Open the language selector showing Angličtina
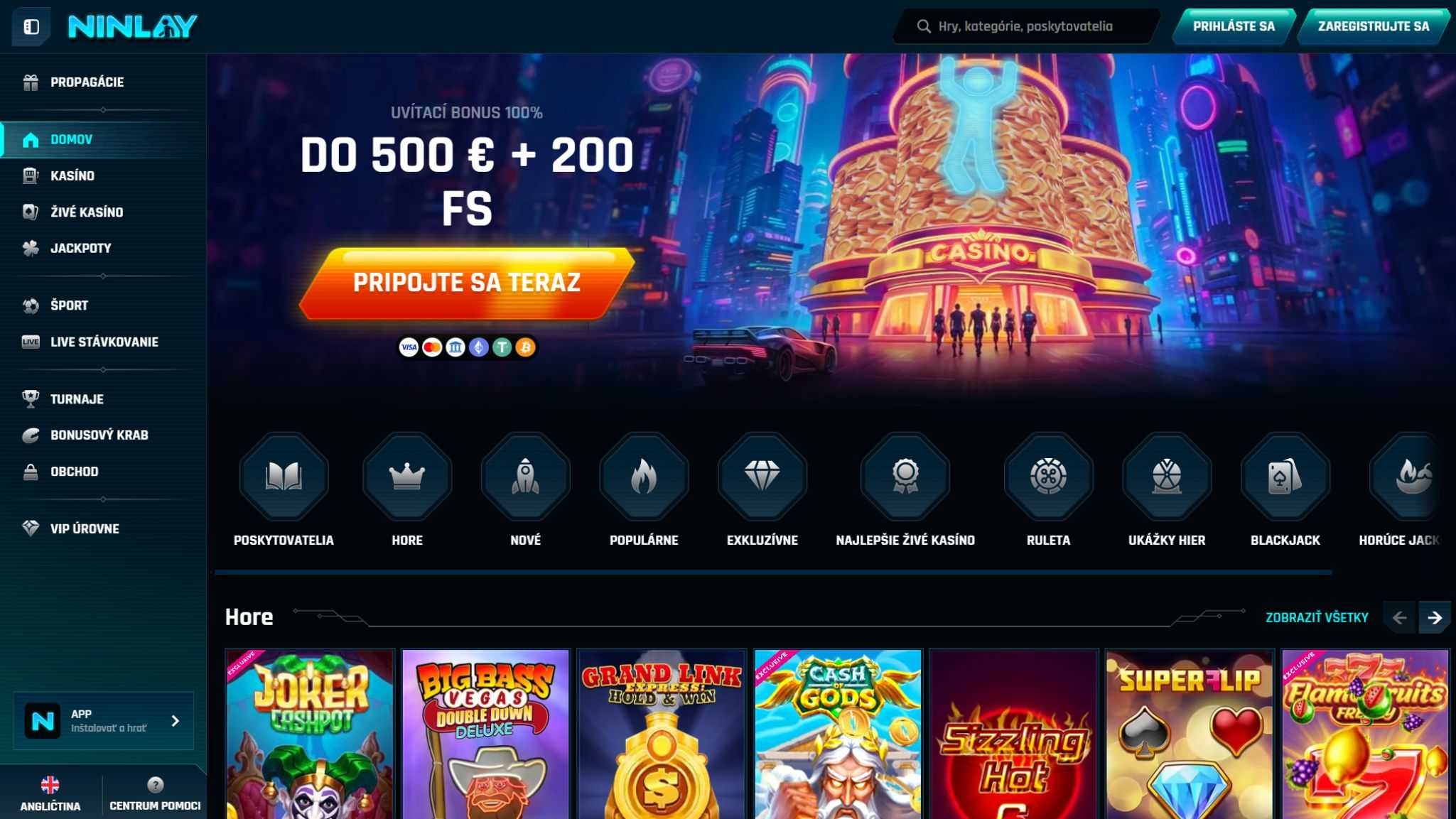1456x819 pixels. [x=50, y=793]
